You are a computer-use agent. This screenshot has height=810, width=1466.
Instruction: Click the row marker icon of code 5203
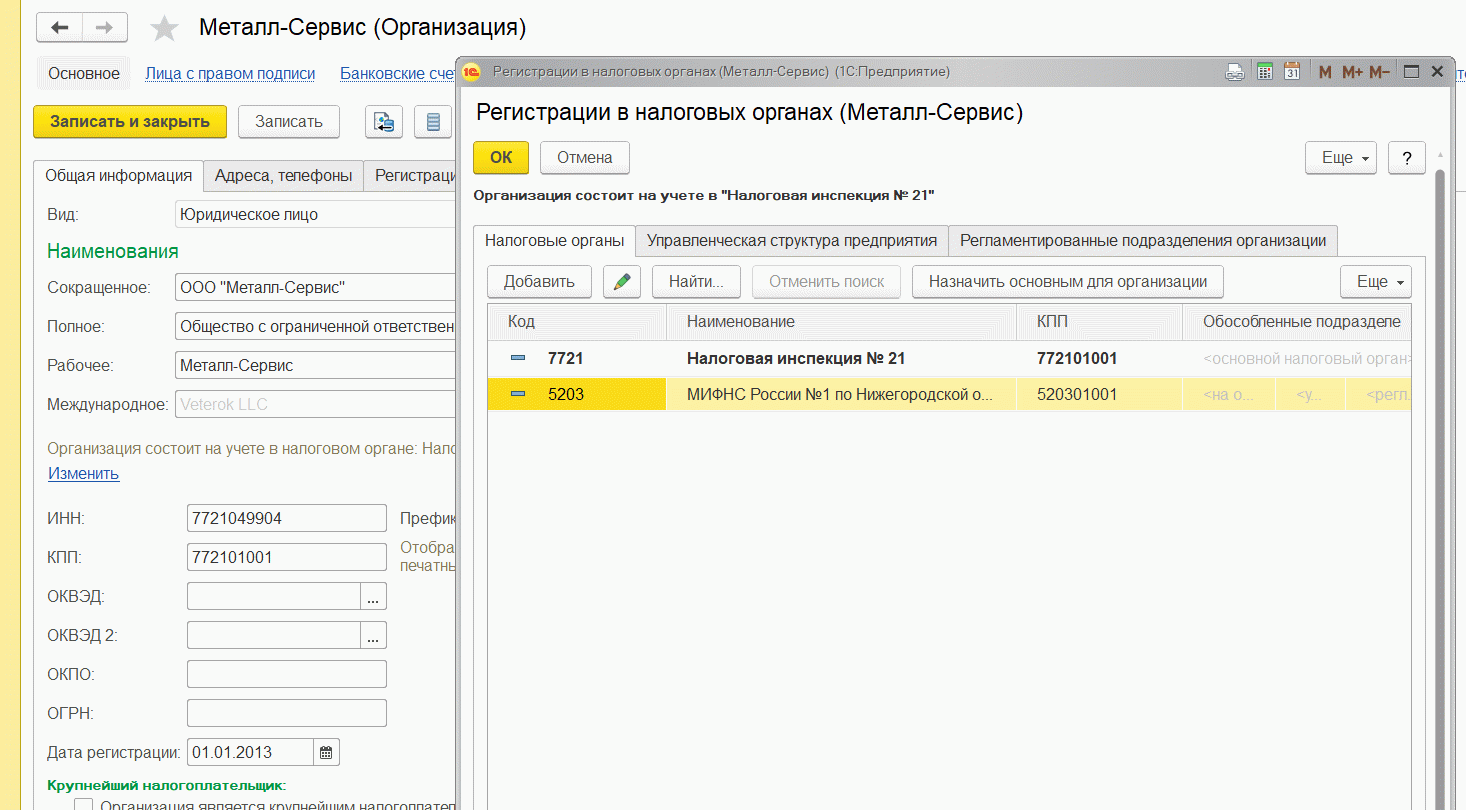(517, 394)
